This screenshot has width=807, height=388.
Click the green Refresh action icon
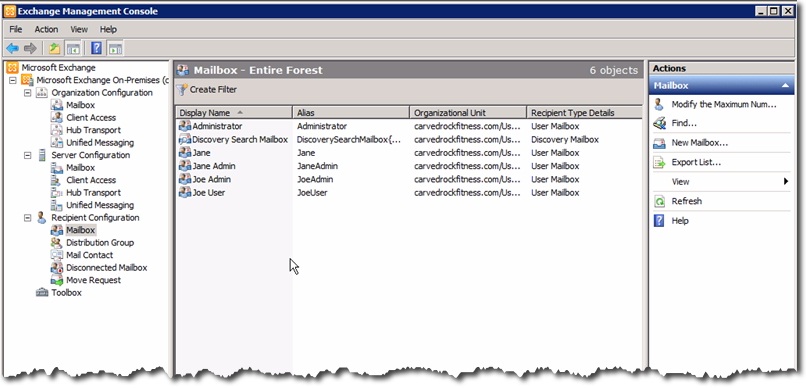659,201
